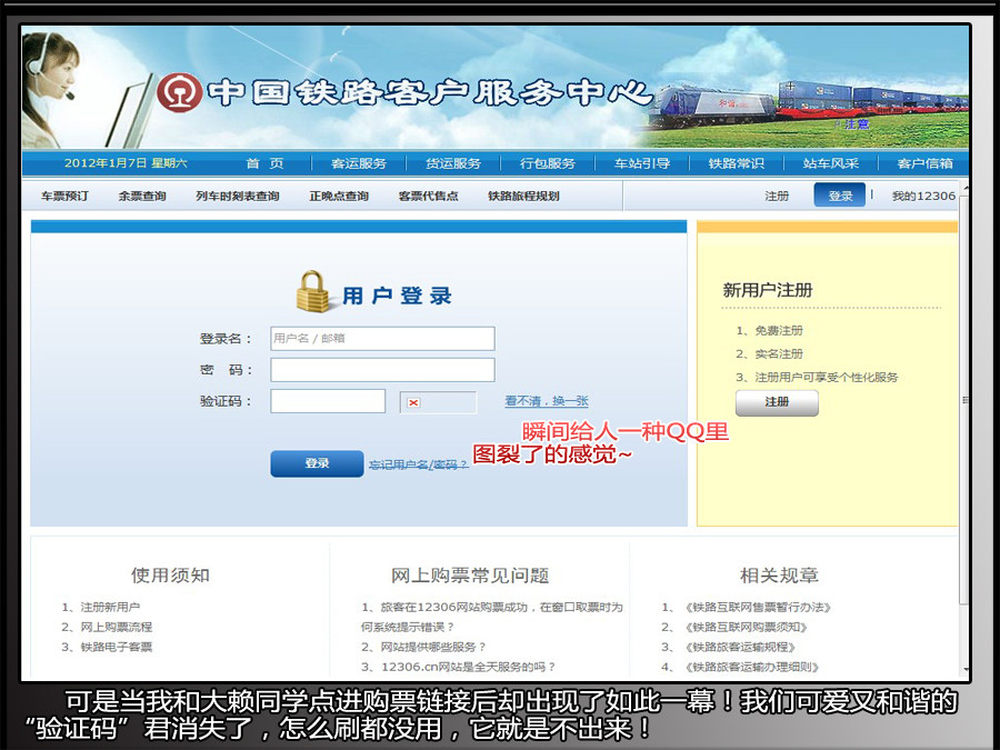Screen dimensions: 1000x750
Task: Open the 客运服务 menu item
Action: coord(358,163)
